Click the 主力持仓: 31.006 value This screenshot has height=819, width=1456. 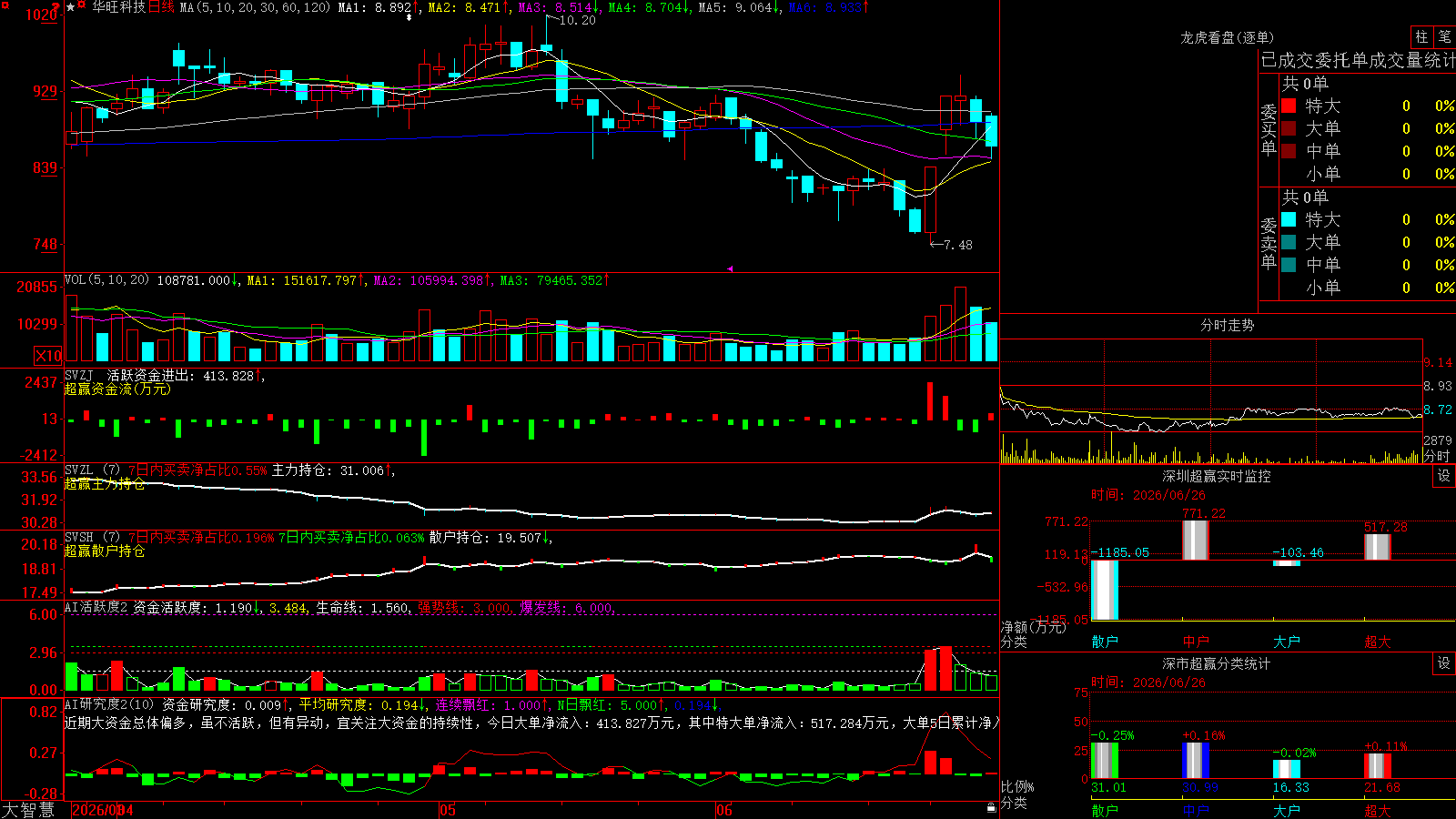pyautogui.click(x=333, y=470)
